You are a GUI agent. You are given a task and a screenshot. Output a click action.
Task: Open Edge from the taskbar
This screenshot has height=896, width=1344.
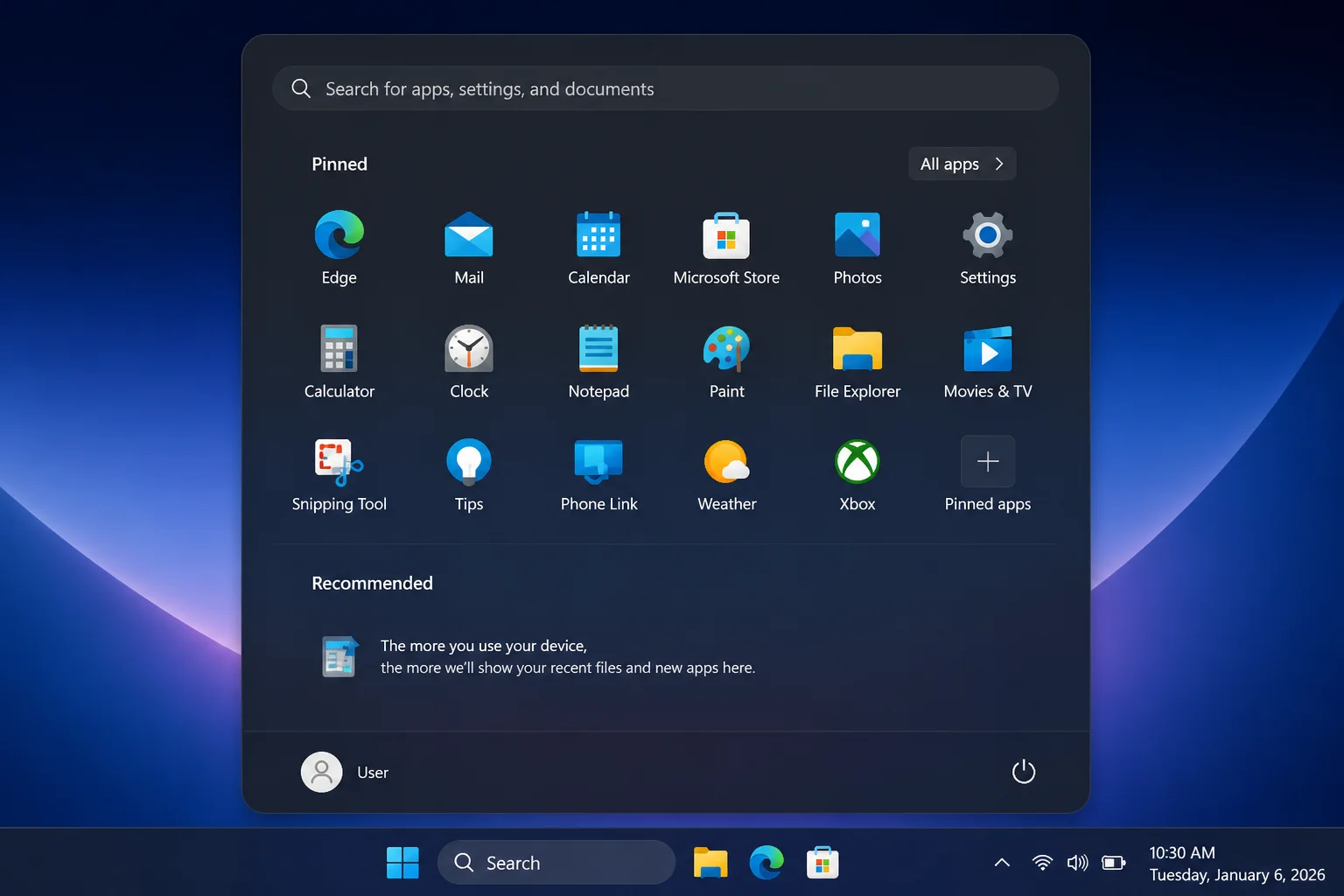pyautogui.click(x=766, y=863)
